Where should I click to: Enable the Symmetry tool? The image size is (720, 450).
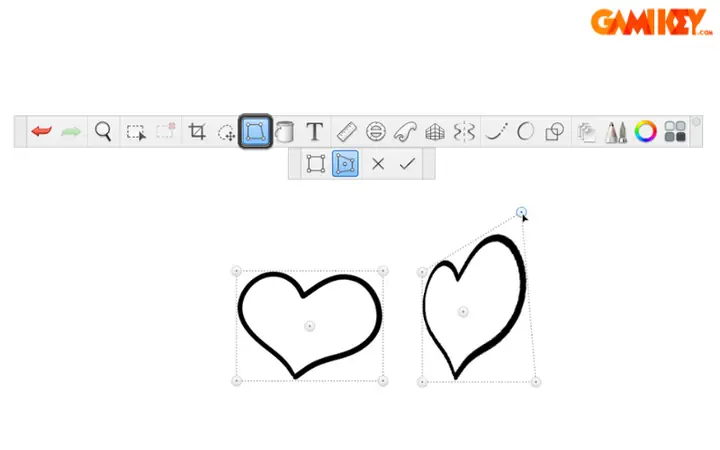(x=464, y=132)
